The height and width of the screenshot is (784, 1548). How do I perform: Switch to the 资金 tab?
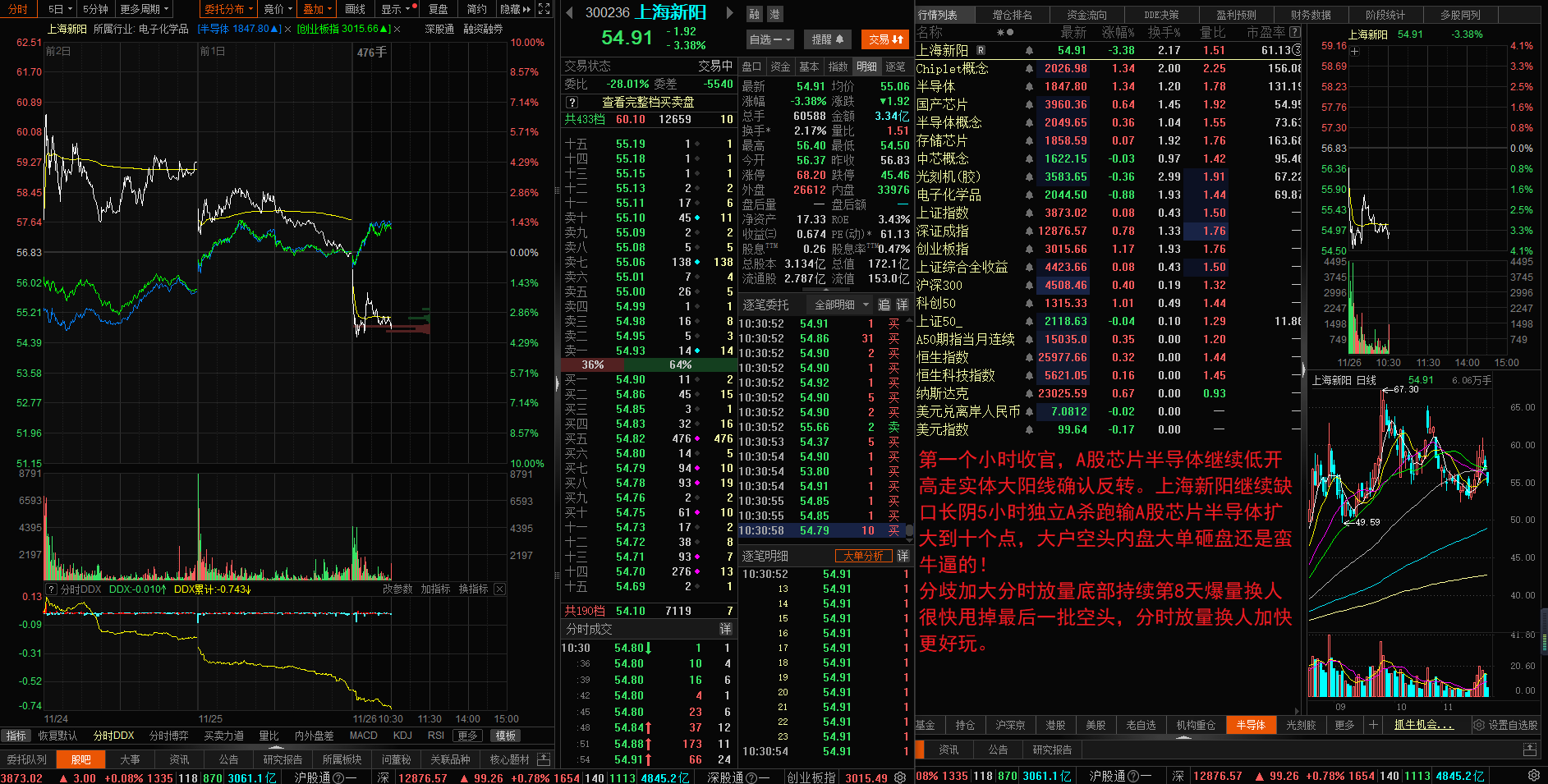coord(781,66)
